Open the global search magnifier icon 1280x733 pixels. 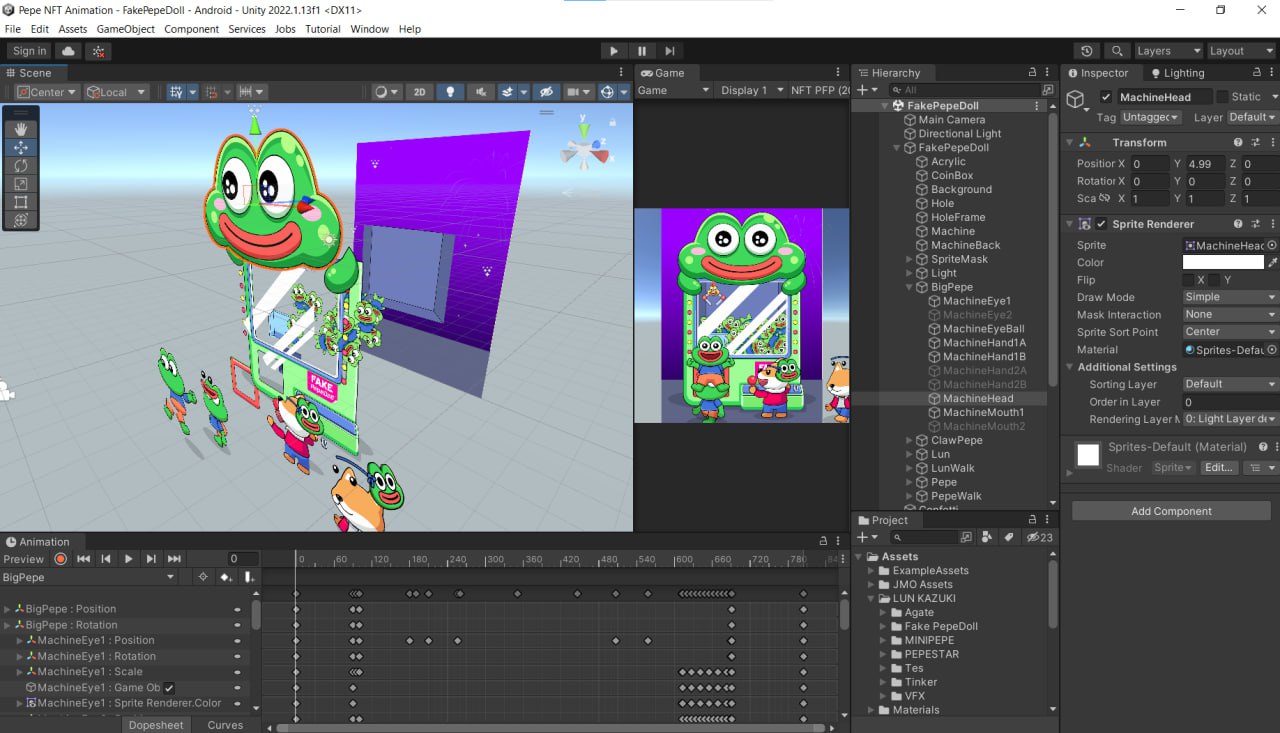(1117, 51)
